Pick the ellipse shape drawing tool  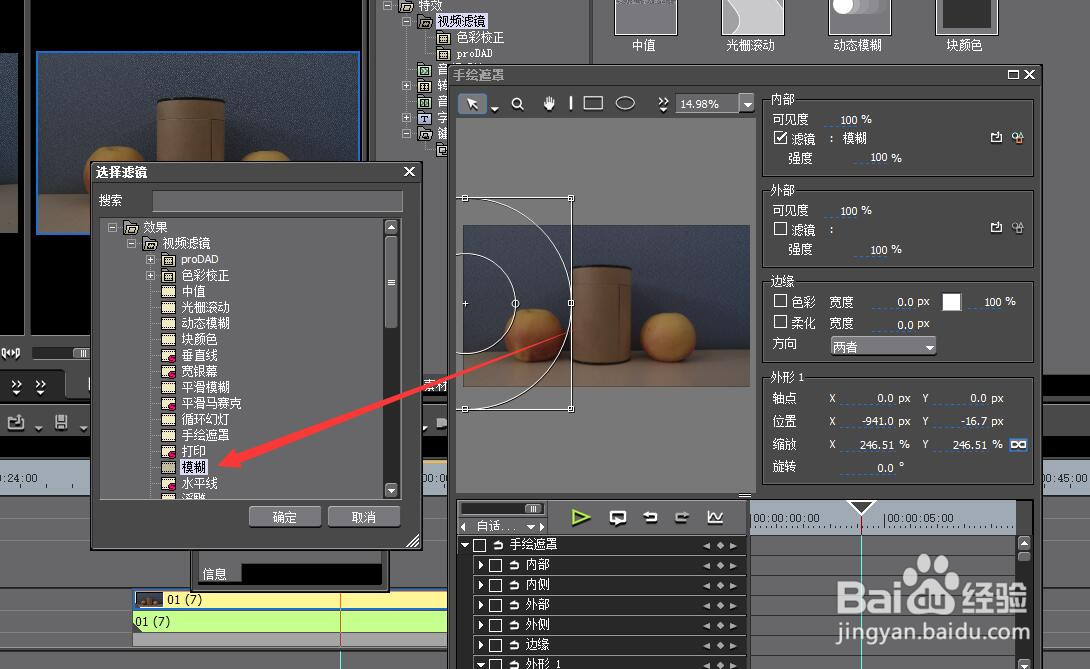pos(625,103)
